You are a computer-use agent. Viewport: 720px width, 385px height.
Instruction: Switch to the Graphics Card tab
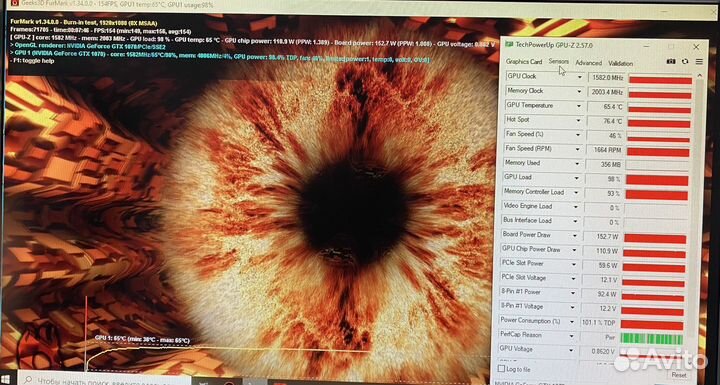pyautogui.click(x=524, y=62)
